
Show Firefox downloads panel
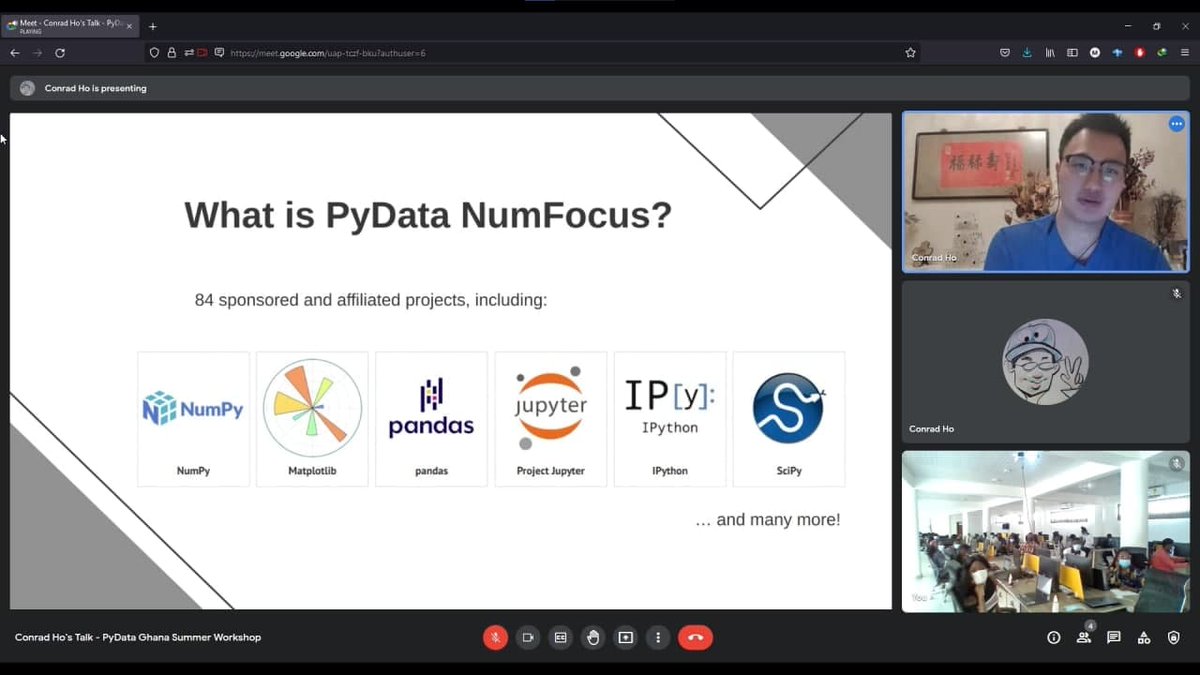pos(1027,53)
